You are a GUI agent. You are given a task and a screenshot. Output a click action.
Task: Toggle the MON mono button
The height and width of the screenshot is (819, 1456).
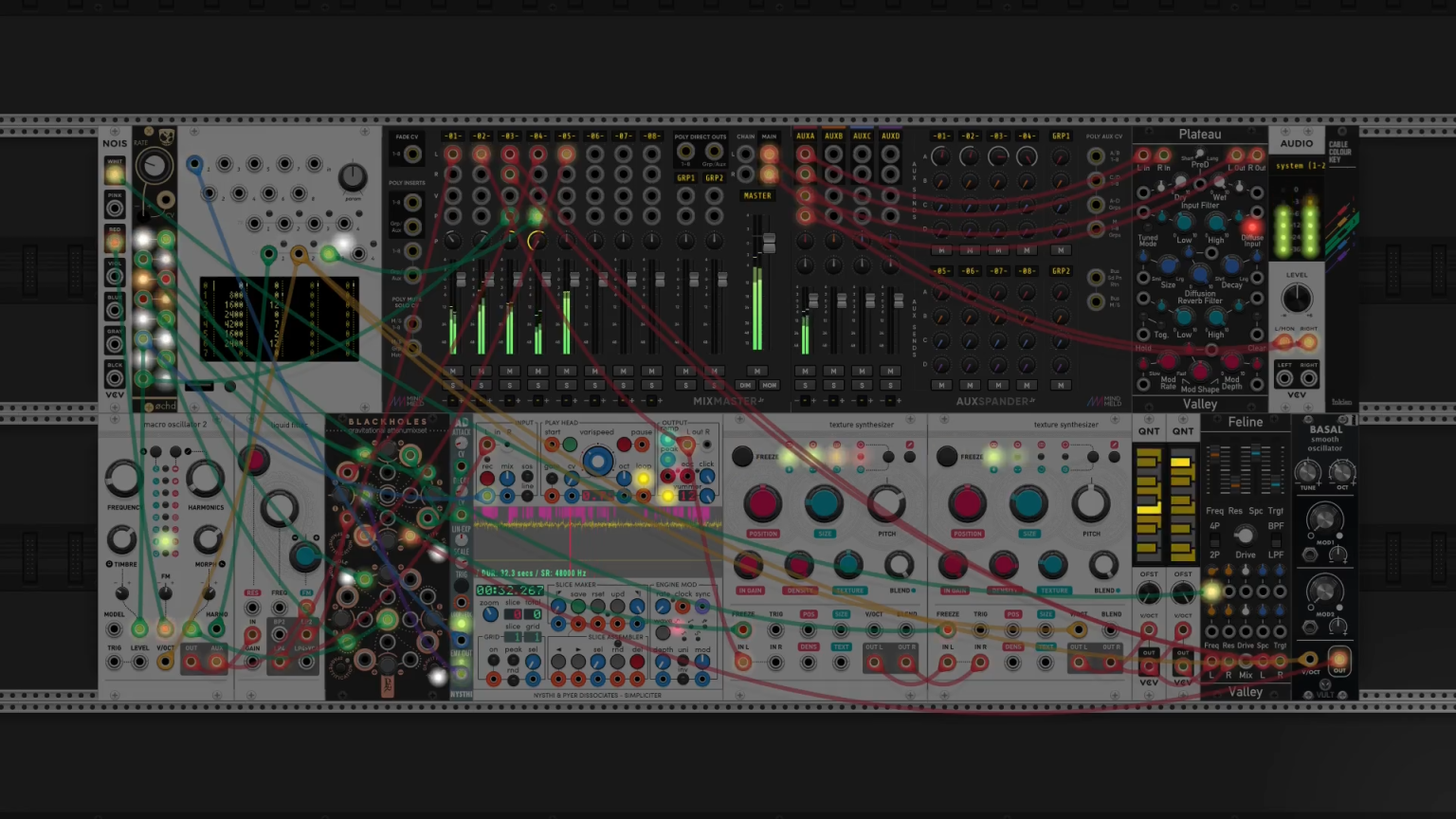(769, 385)
